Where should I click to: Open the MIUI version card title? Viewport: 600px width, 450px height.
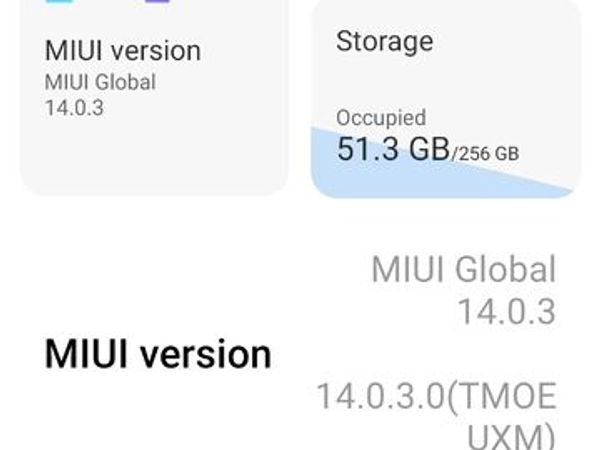point(123,51)
